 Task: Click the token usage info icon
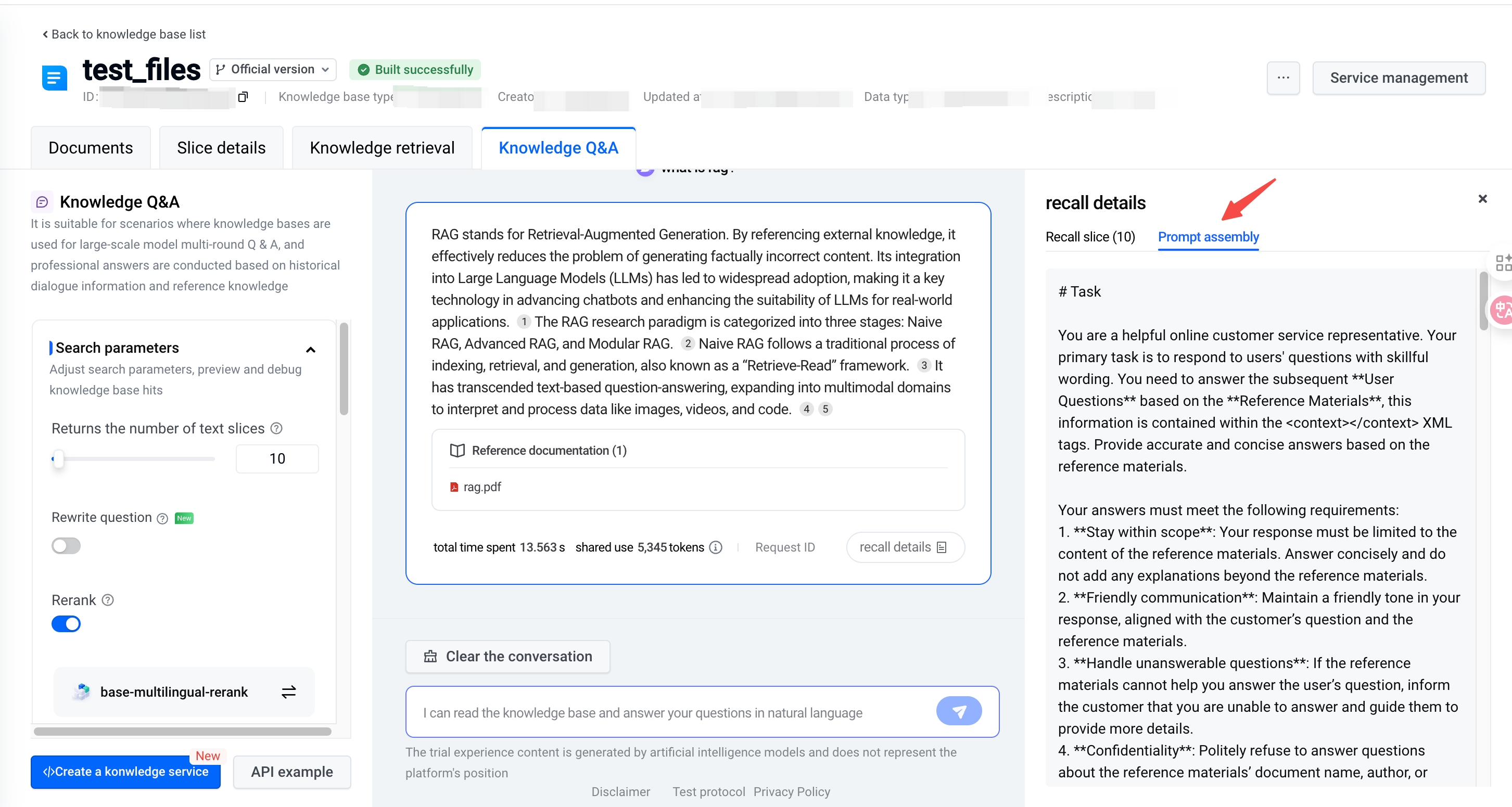click(716, 547)
